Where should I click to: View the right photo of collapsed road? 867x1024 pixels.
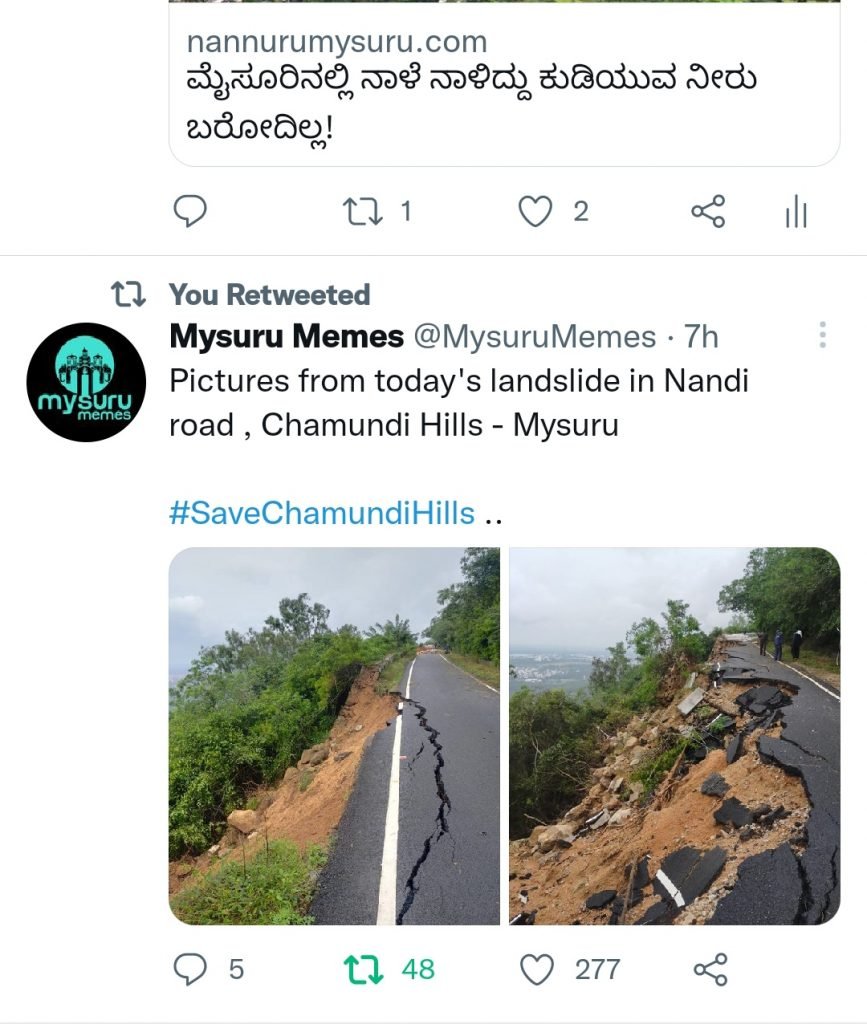pos(675,735)
